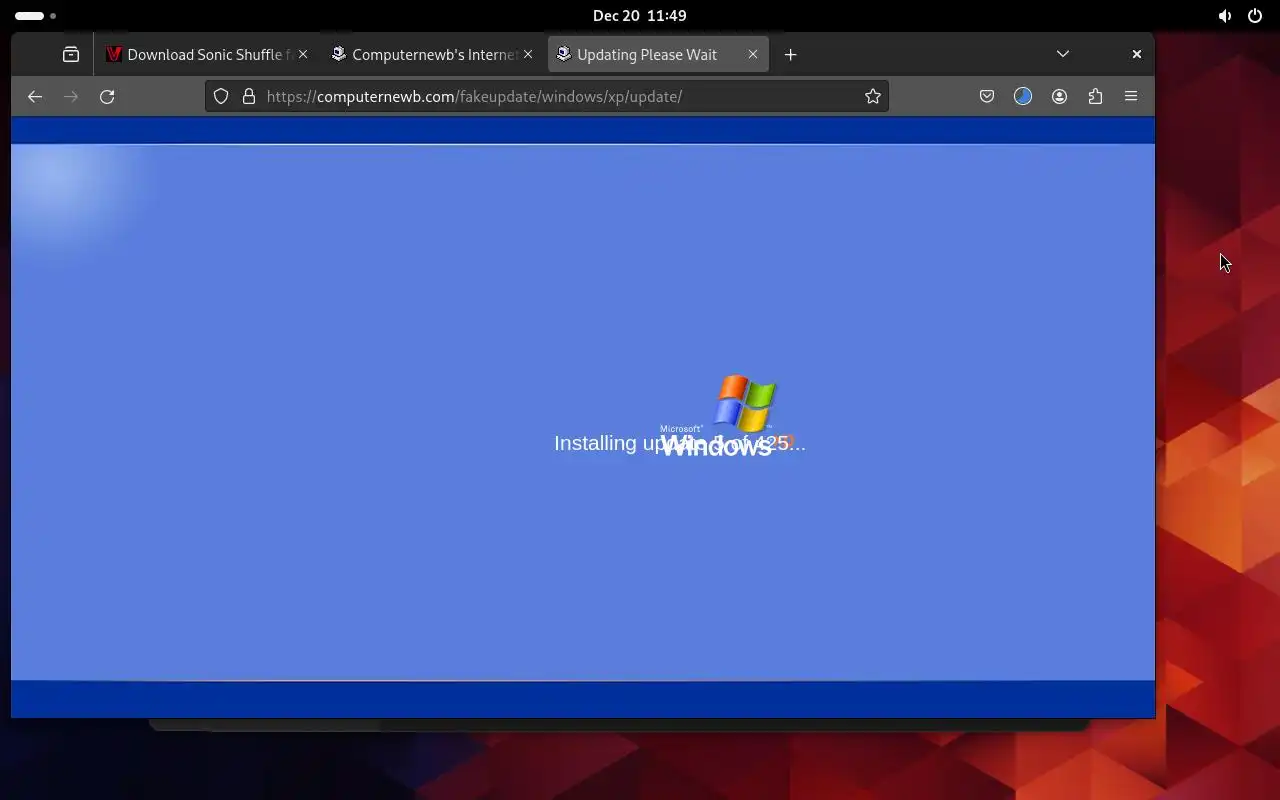
Task: Open the volume speaker icon in top bar
Action: [1225, 16]
